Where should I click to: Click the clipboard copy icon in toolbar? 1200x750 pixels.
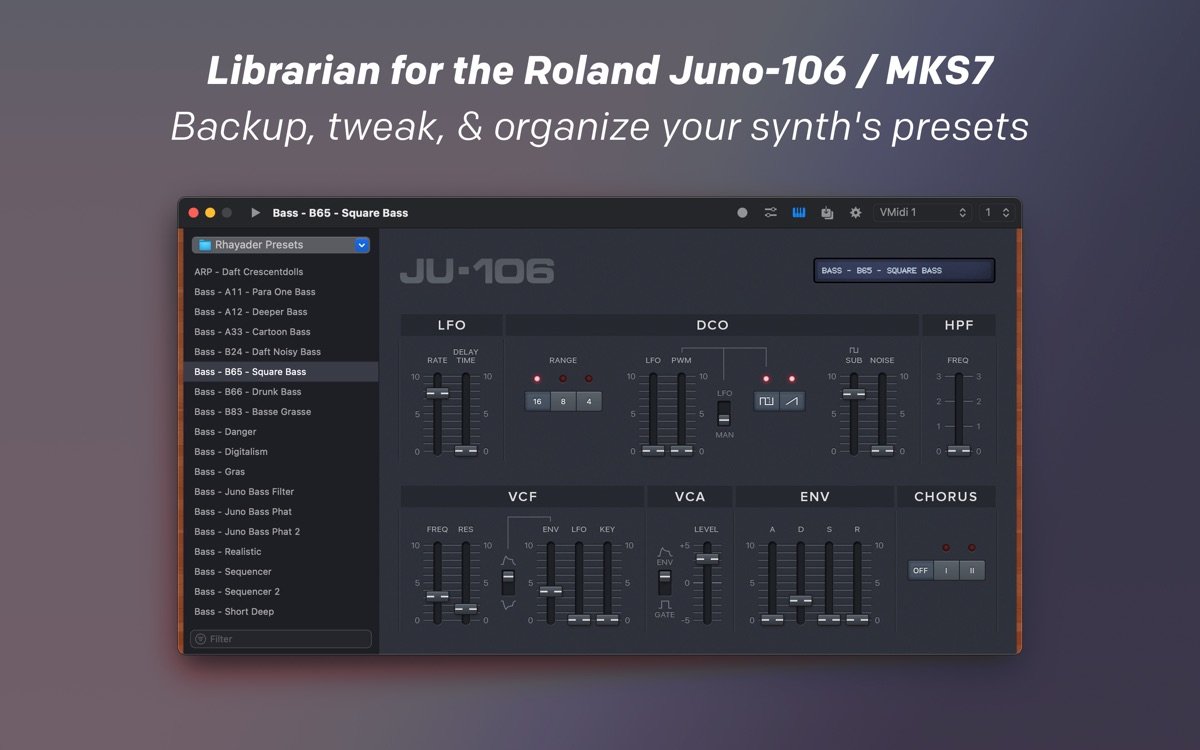(x=827, y=212)
